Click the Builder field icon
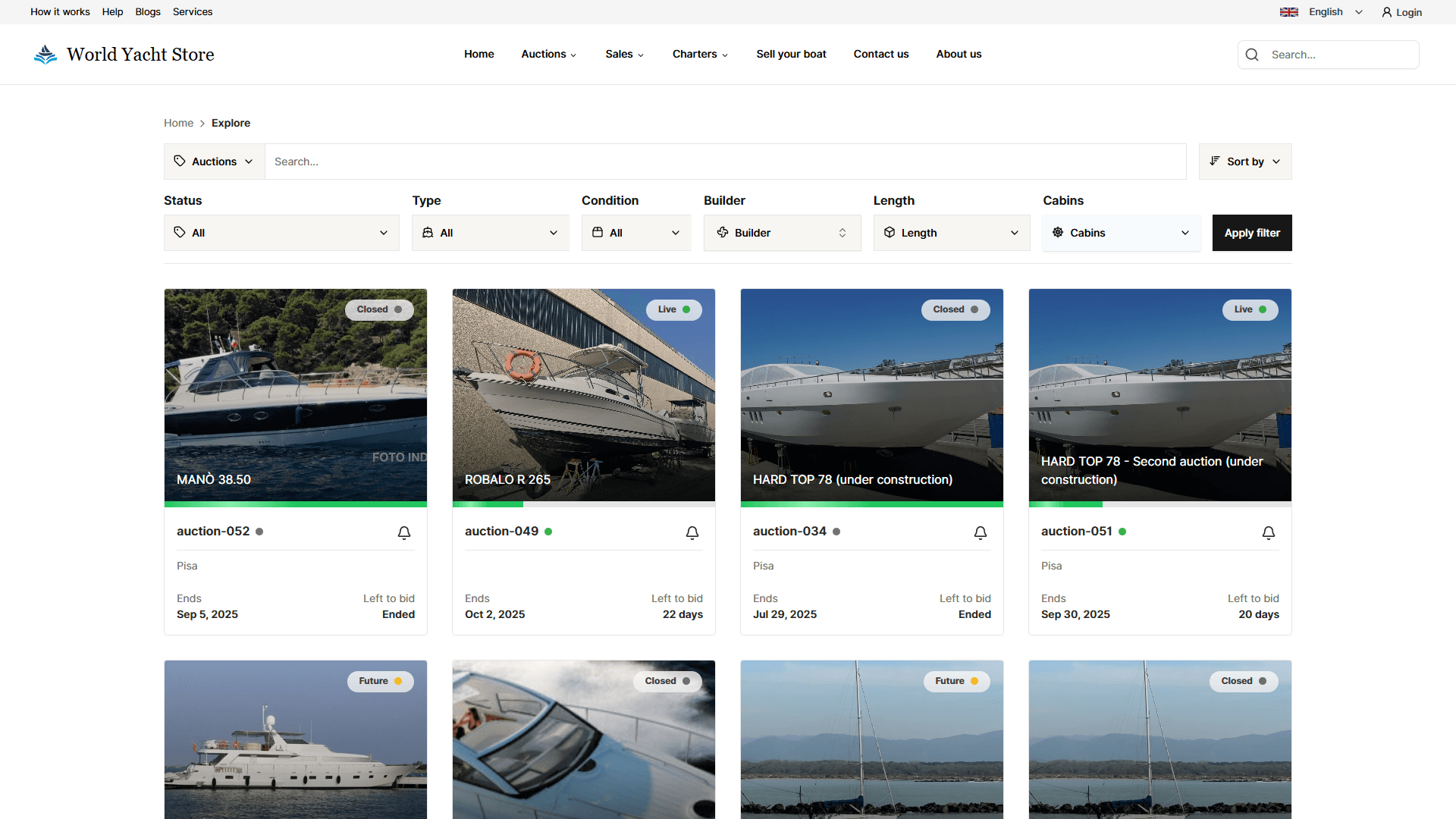This screenshot has width=1456, height=819. coord(723,232)
